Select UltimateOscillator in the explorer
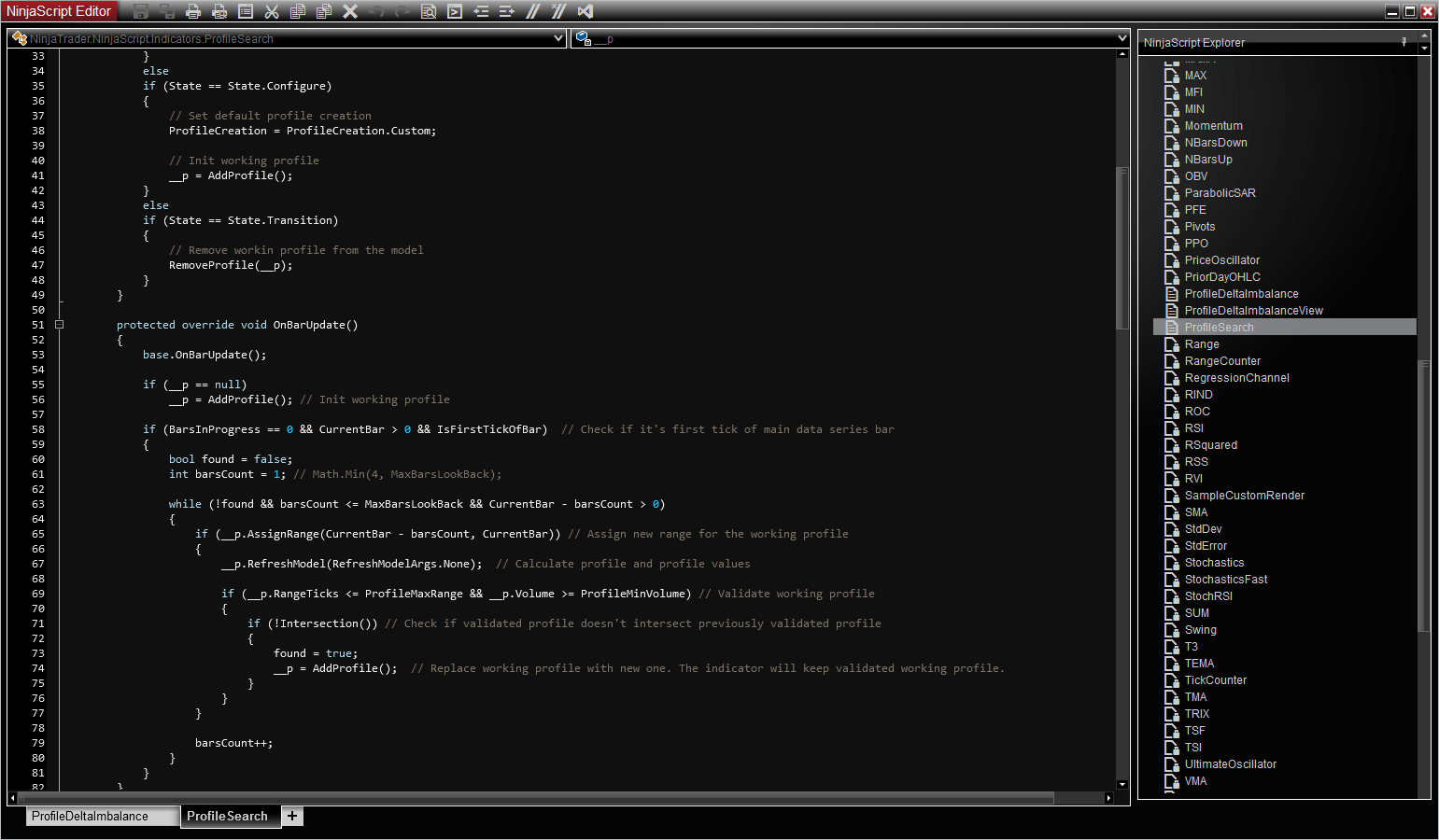The height and width of the screenshot is (840, 1439). [1230, 763]
